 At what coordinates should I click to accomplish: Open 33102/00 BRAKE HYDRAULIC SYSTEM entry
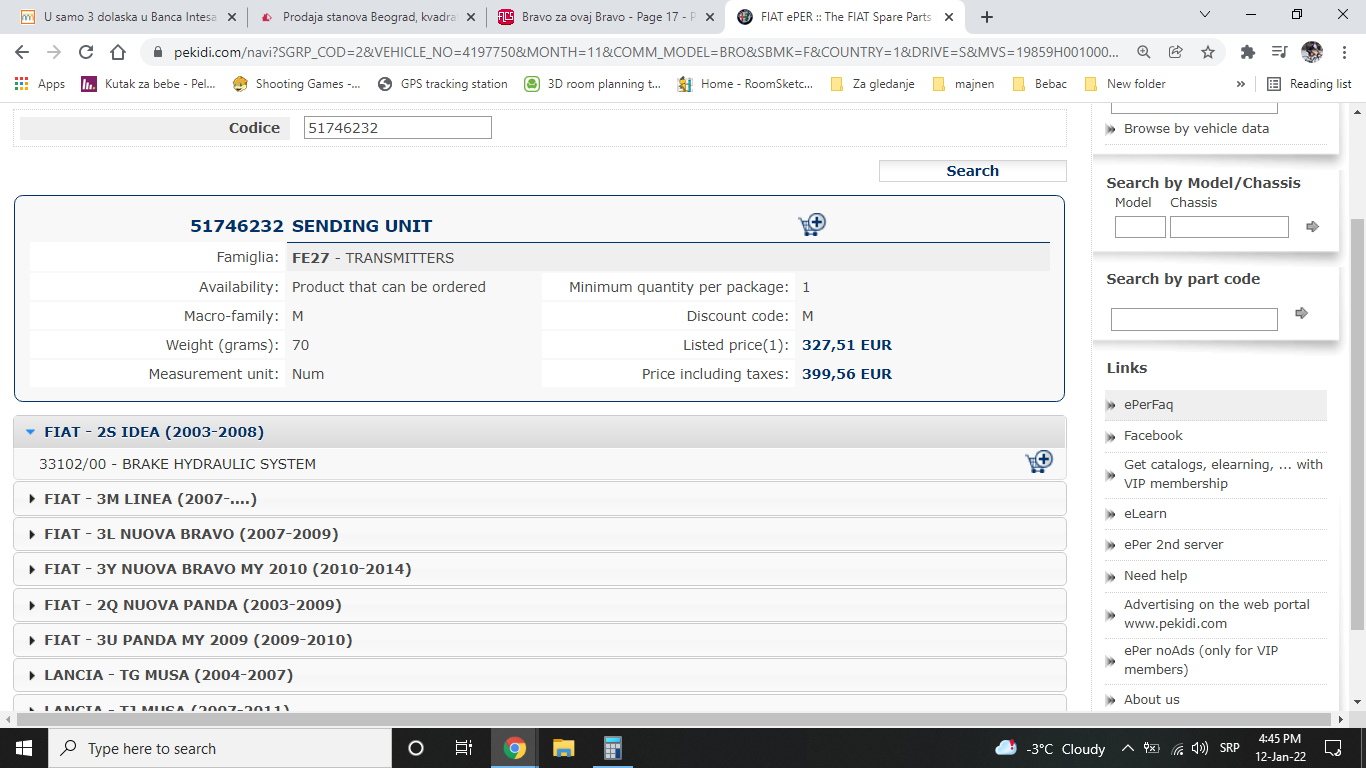tap(177, 464)
